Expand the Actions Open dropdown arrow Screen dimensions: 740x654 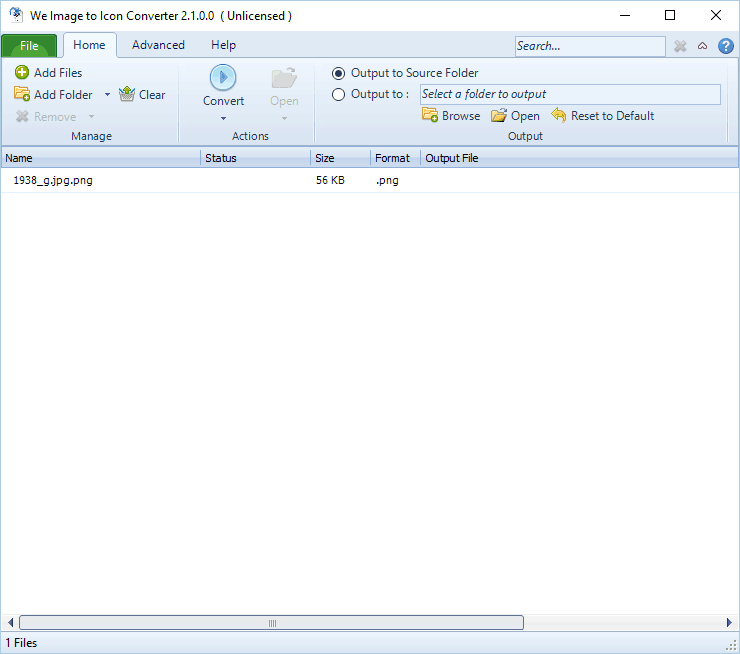click(x=284, y=118)
